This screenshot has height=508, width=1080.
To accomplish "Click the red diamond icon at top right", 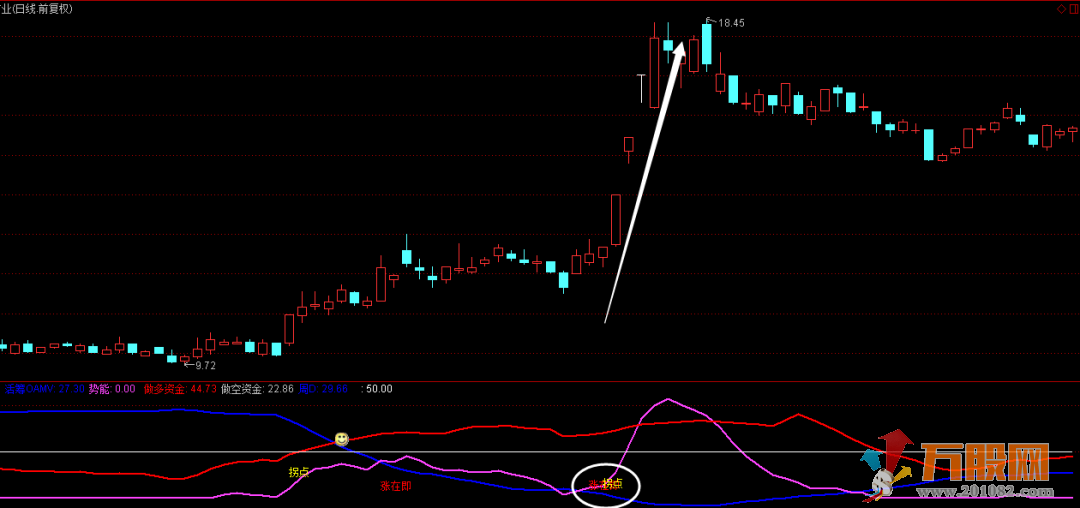I will (x=1061, y=9).
